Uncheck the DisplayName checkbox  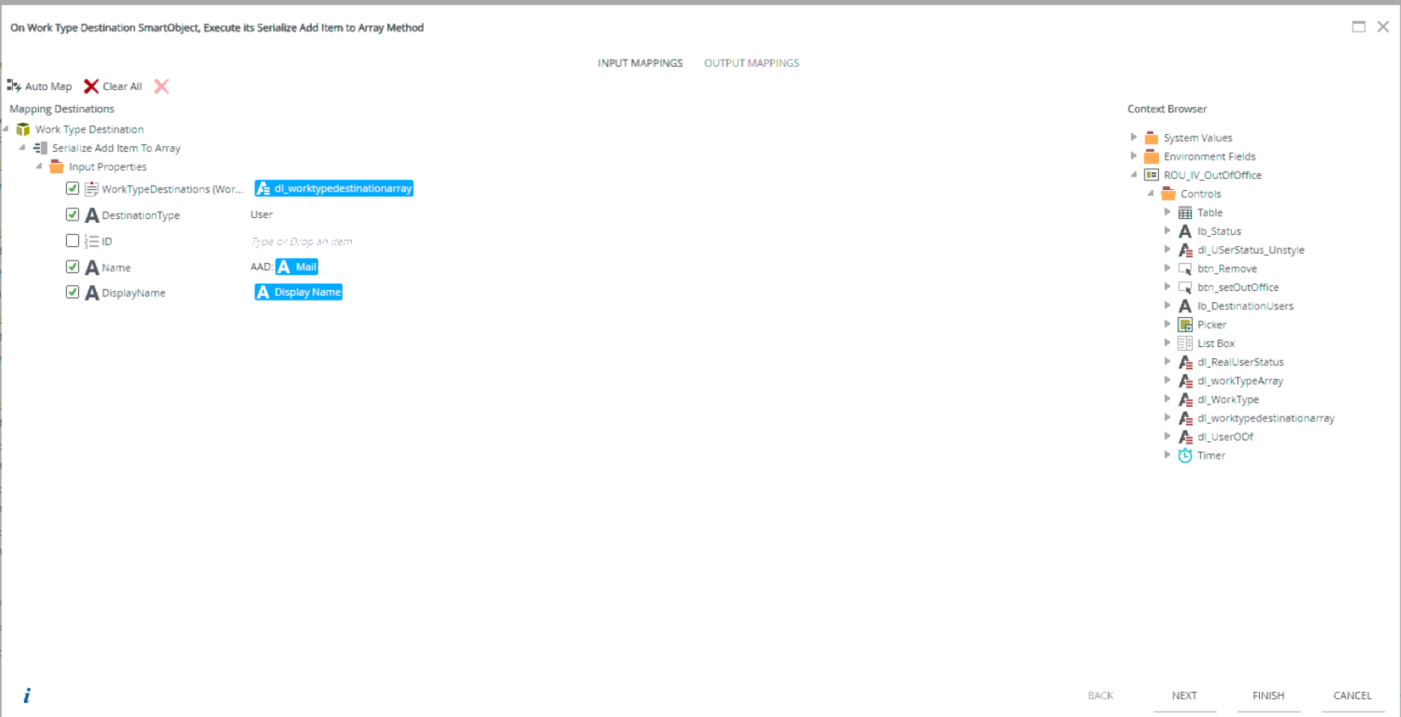tap(72, 293)
